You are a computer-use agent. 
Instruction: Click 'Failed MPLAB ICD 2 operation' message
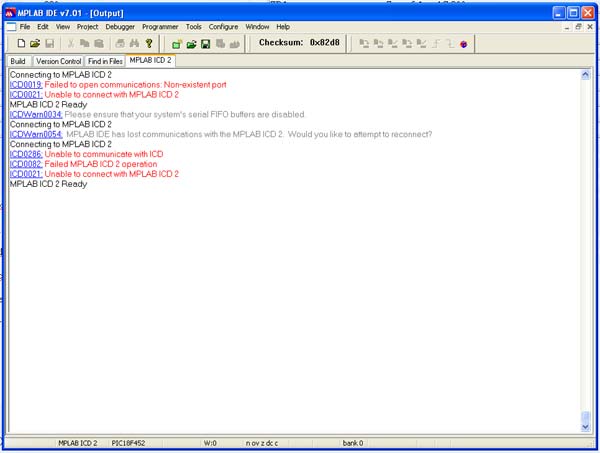[x=101, y=165]
